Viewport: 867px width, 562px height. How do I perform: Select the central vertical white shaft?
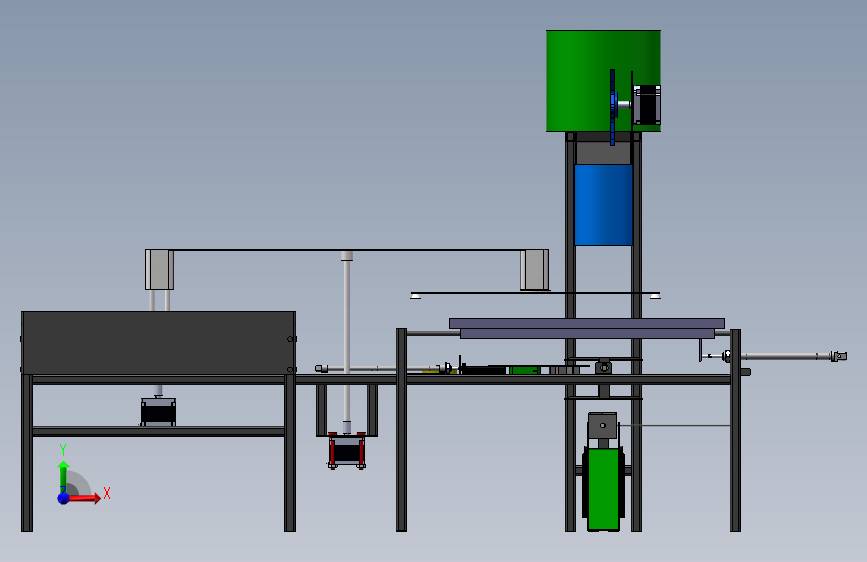(x=347, y=342)
